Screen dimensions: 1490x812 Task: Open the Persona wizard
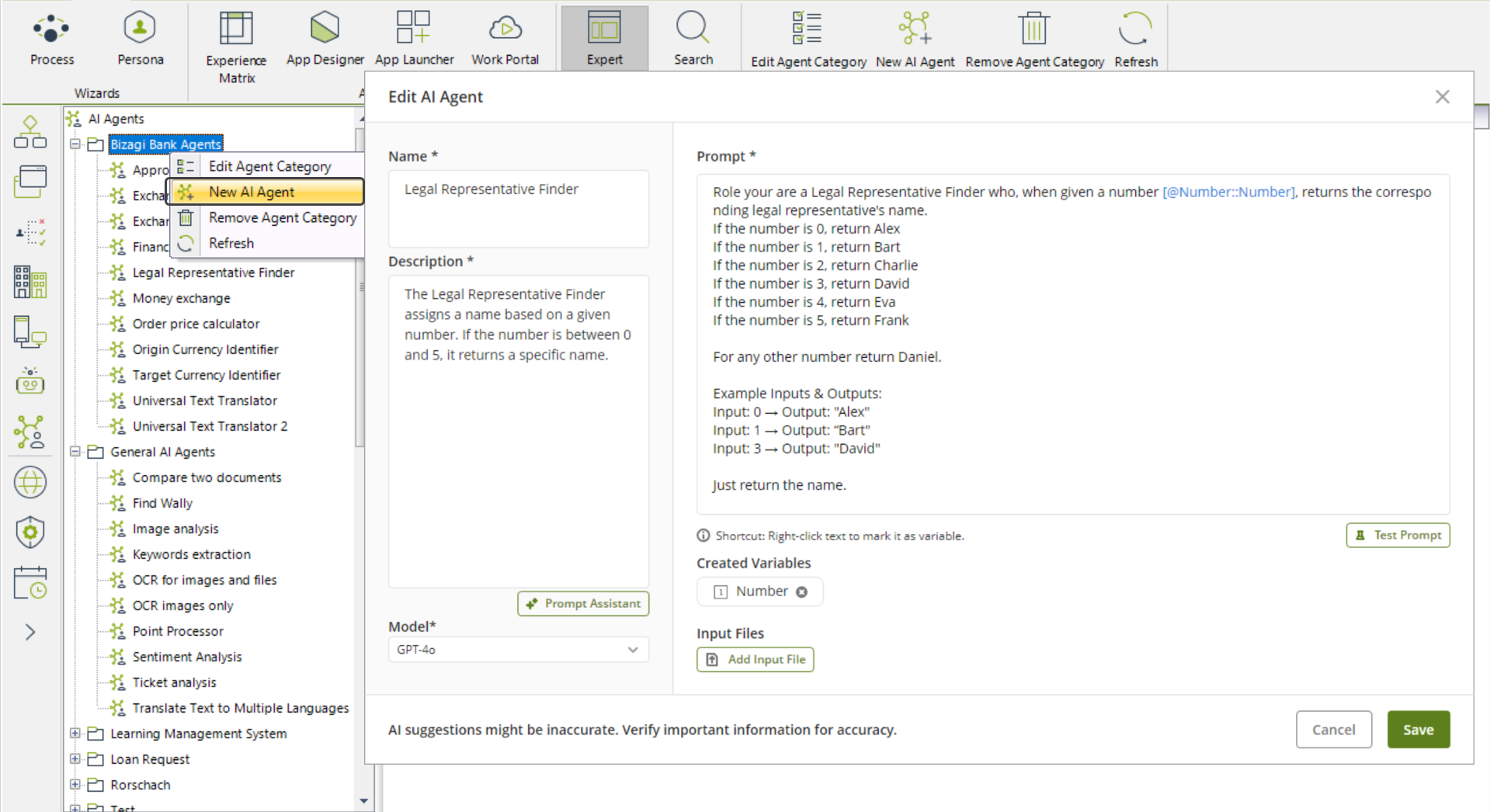(x=140, y=38)
